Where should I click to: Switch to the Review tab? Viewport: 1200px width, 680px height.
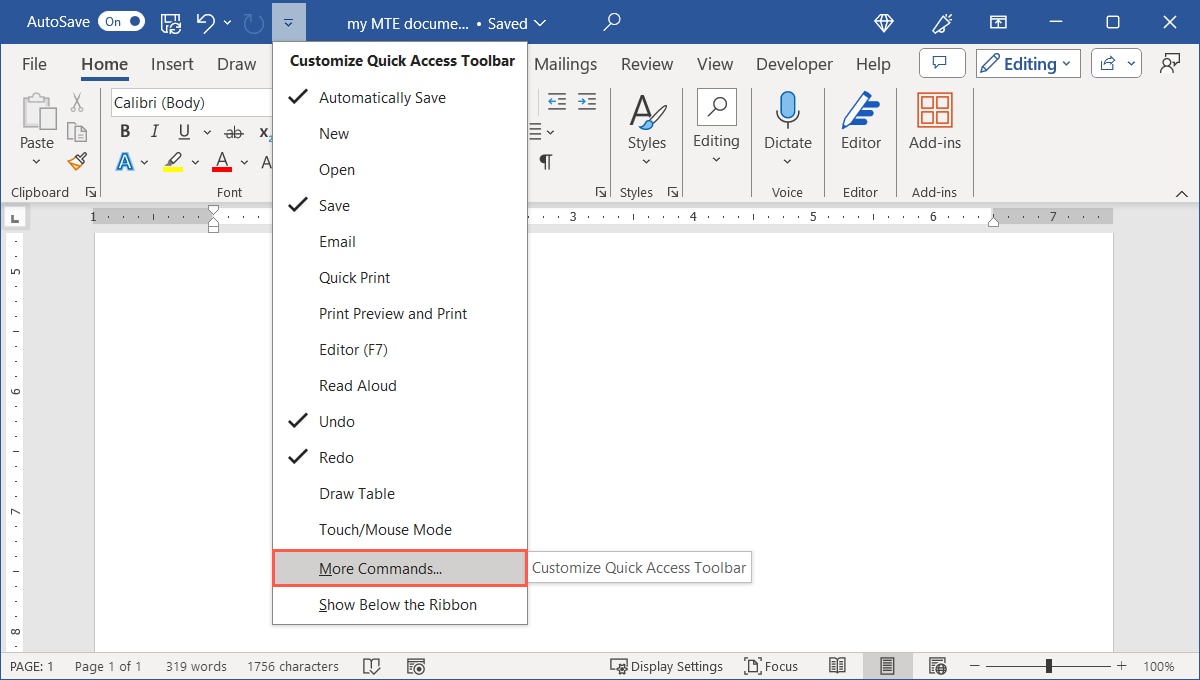point(646,63)
